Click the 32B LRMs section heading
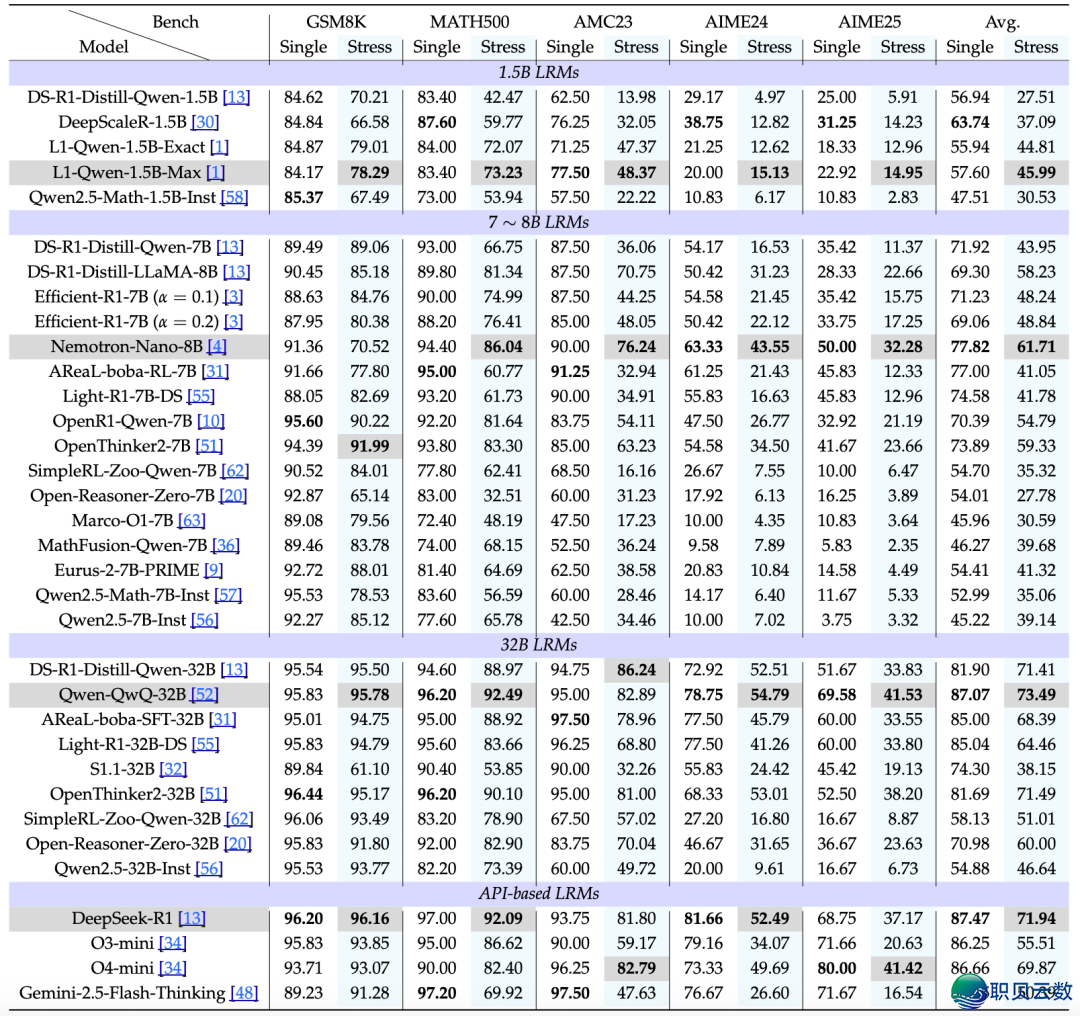 pyautogui.click(x=539, y=645)
